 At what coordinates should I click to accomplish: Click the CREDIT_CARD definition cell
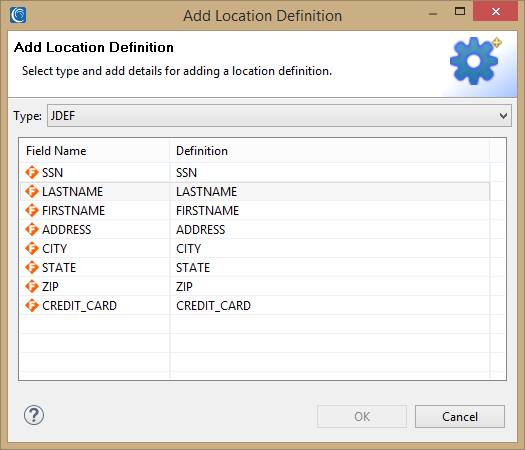tap(330, 306)
